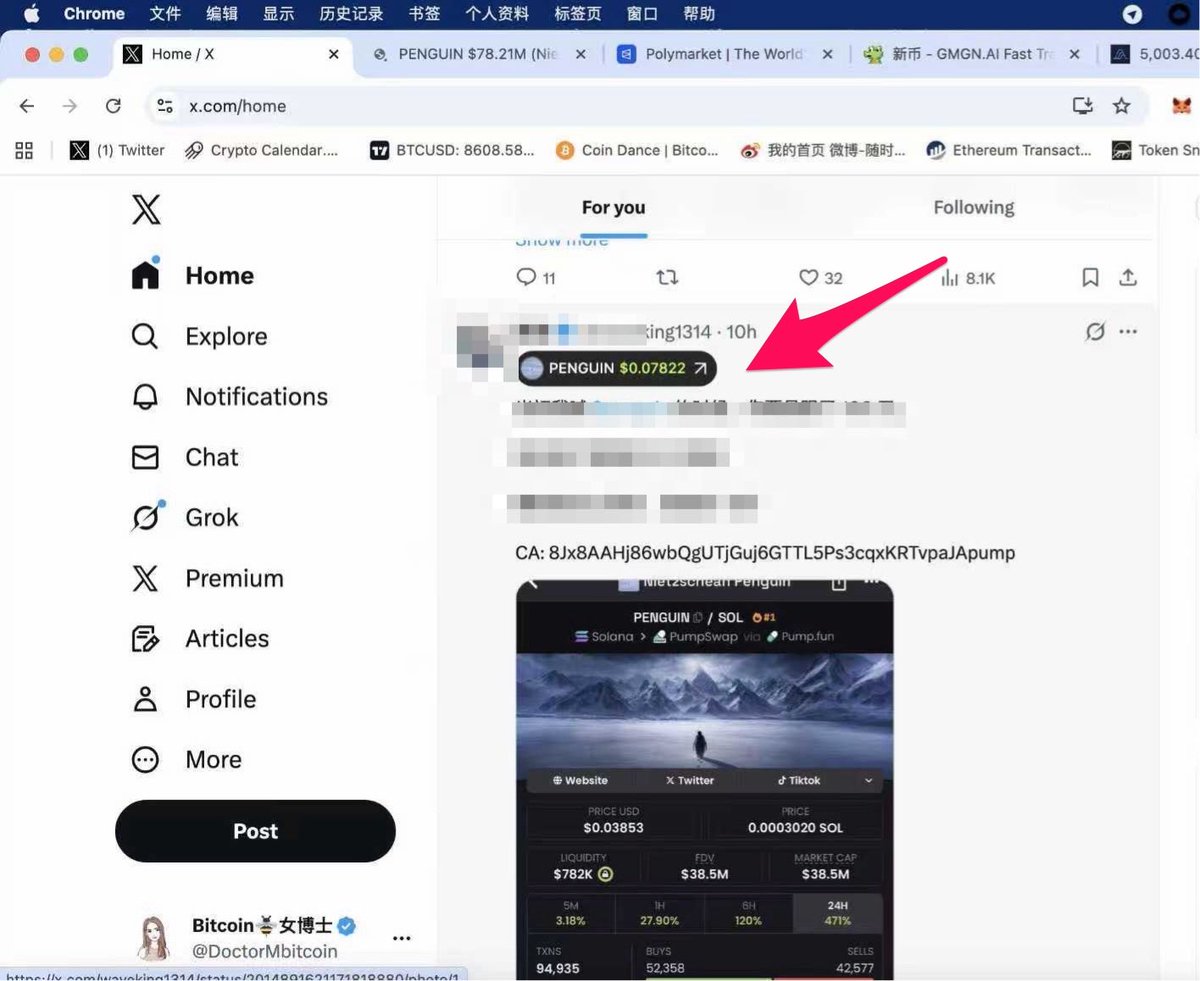This screenshot has width=1200, height=981.
Task: Click the Website button in the chart image
Action: [x=580, y=780]
